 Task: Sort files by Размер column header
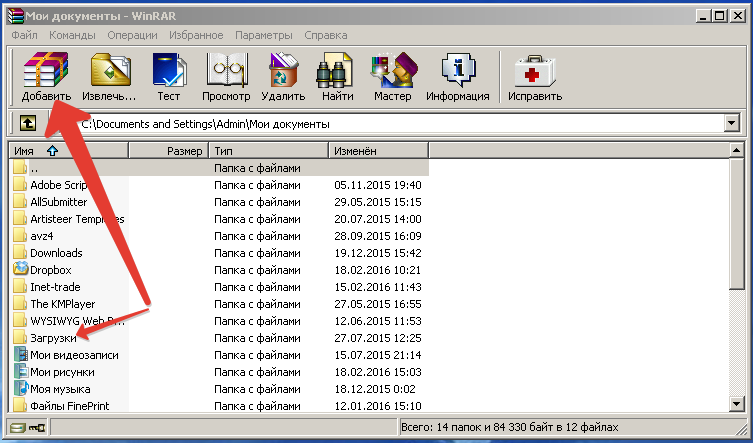(x=170, y=151)
